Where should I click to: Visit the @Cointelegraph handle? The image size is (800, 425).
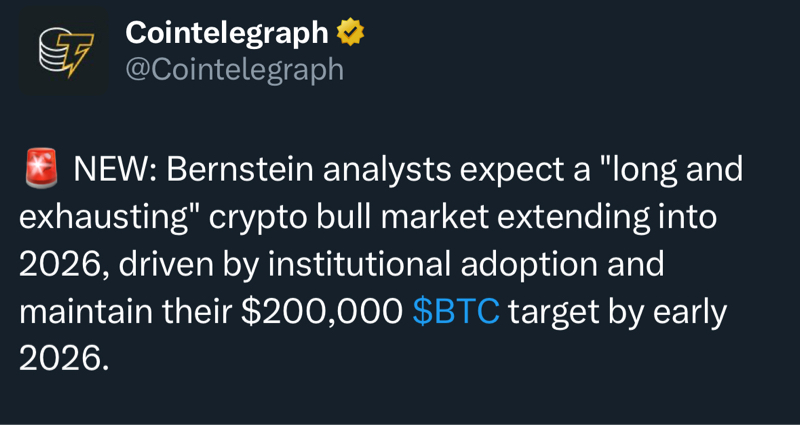pos(234,69)
